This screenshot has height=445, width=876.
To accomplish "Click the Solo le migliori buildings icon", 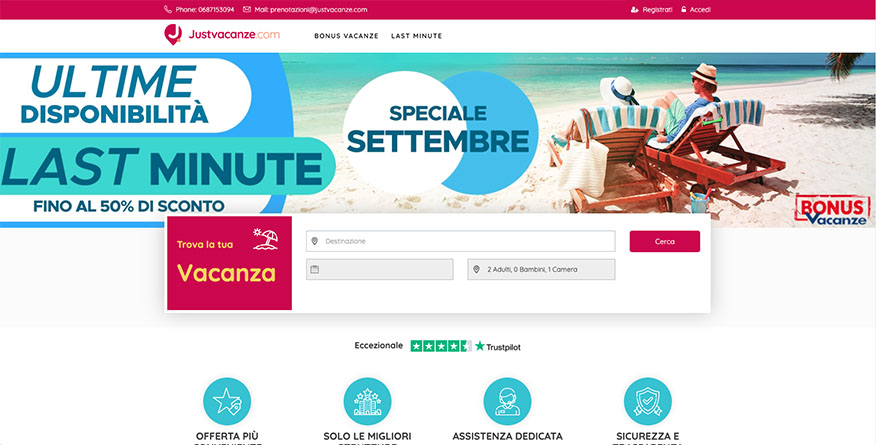I will 367,401.
